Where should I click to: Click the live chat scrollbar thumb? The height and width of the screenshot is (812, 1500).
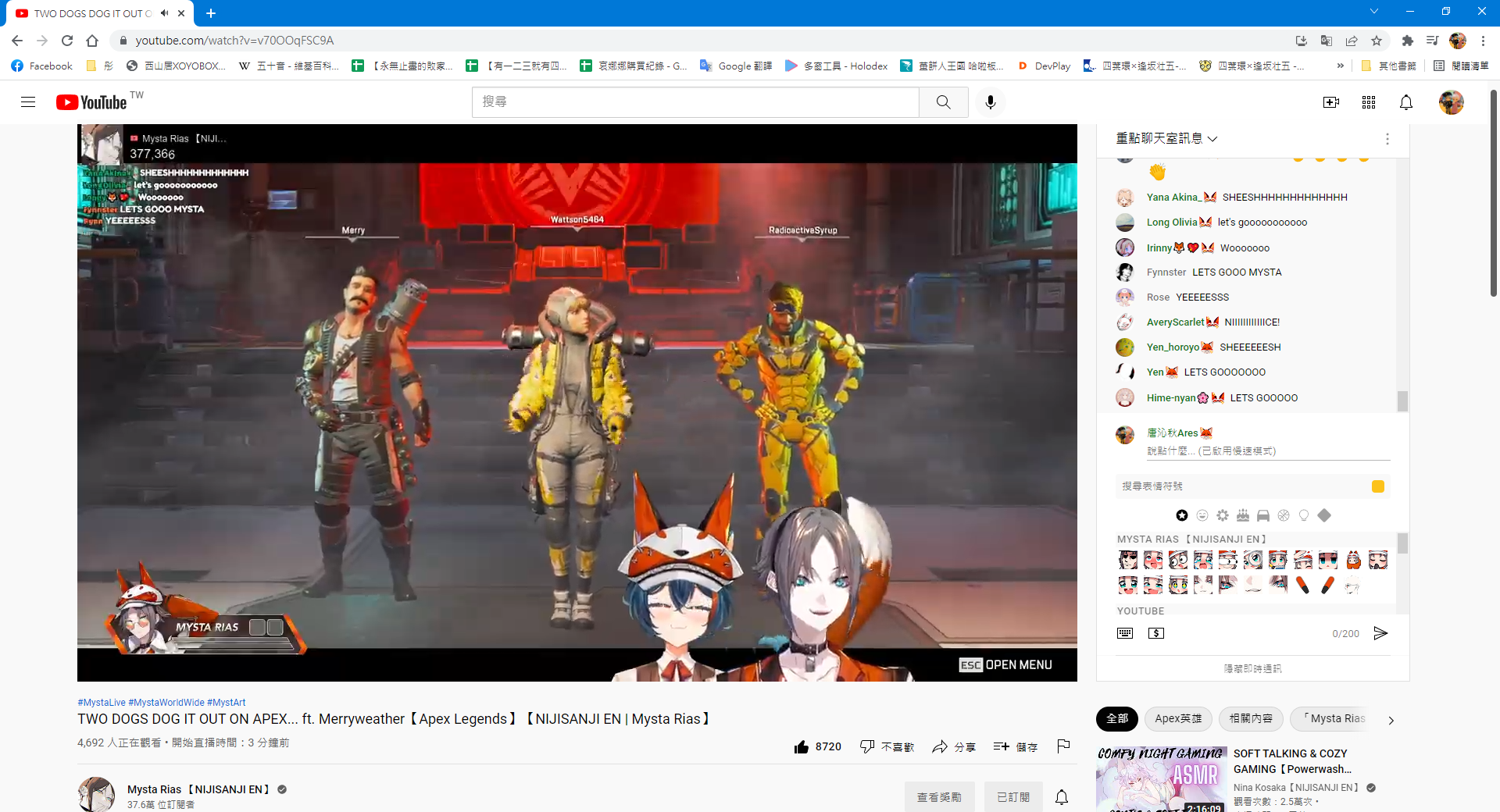click(1402, 401)
